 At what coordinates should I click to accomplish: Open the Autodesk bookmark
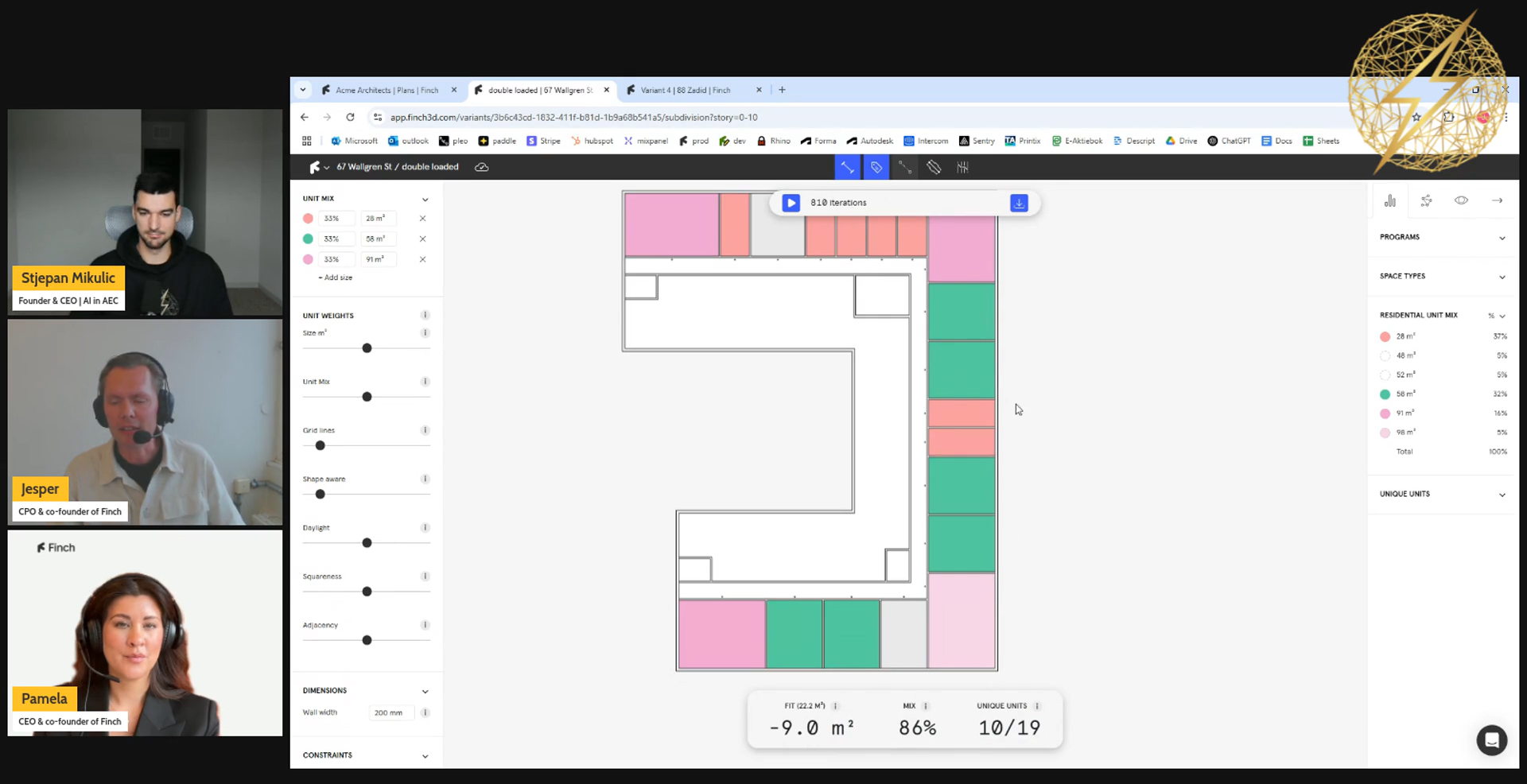pyautogui.click(x=870, y=142)
